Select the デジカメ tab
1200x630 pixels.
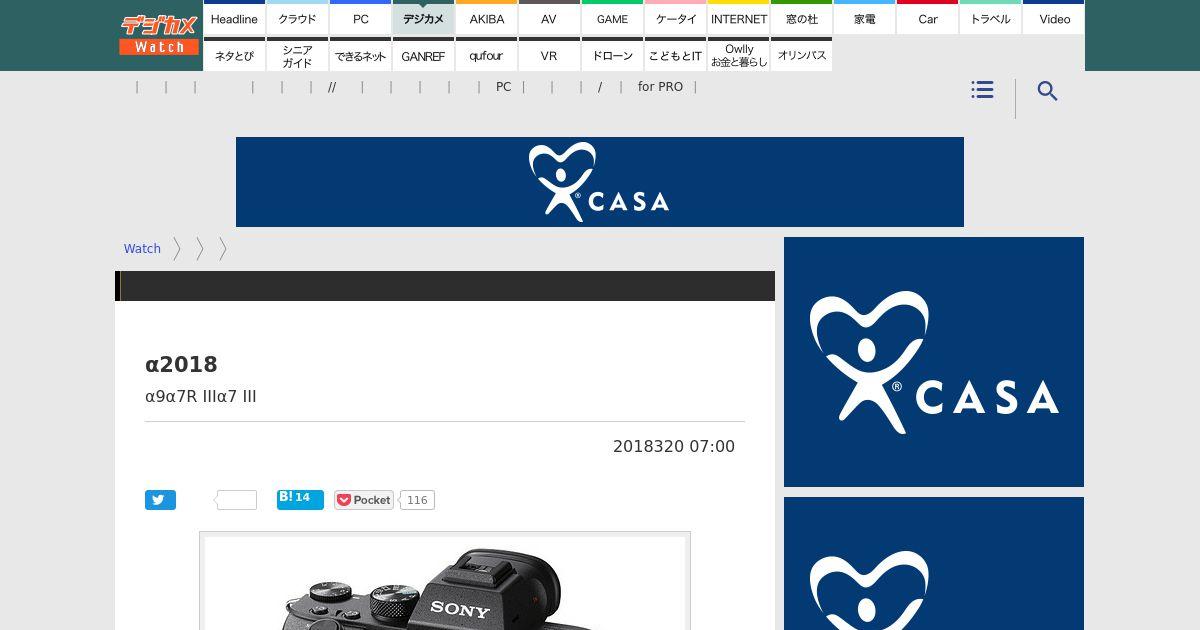pyautogui.click(x=423, y=18)
